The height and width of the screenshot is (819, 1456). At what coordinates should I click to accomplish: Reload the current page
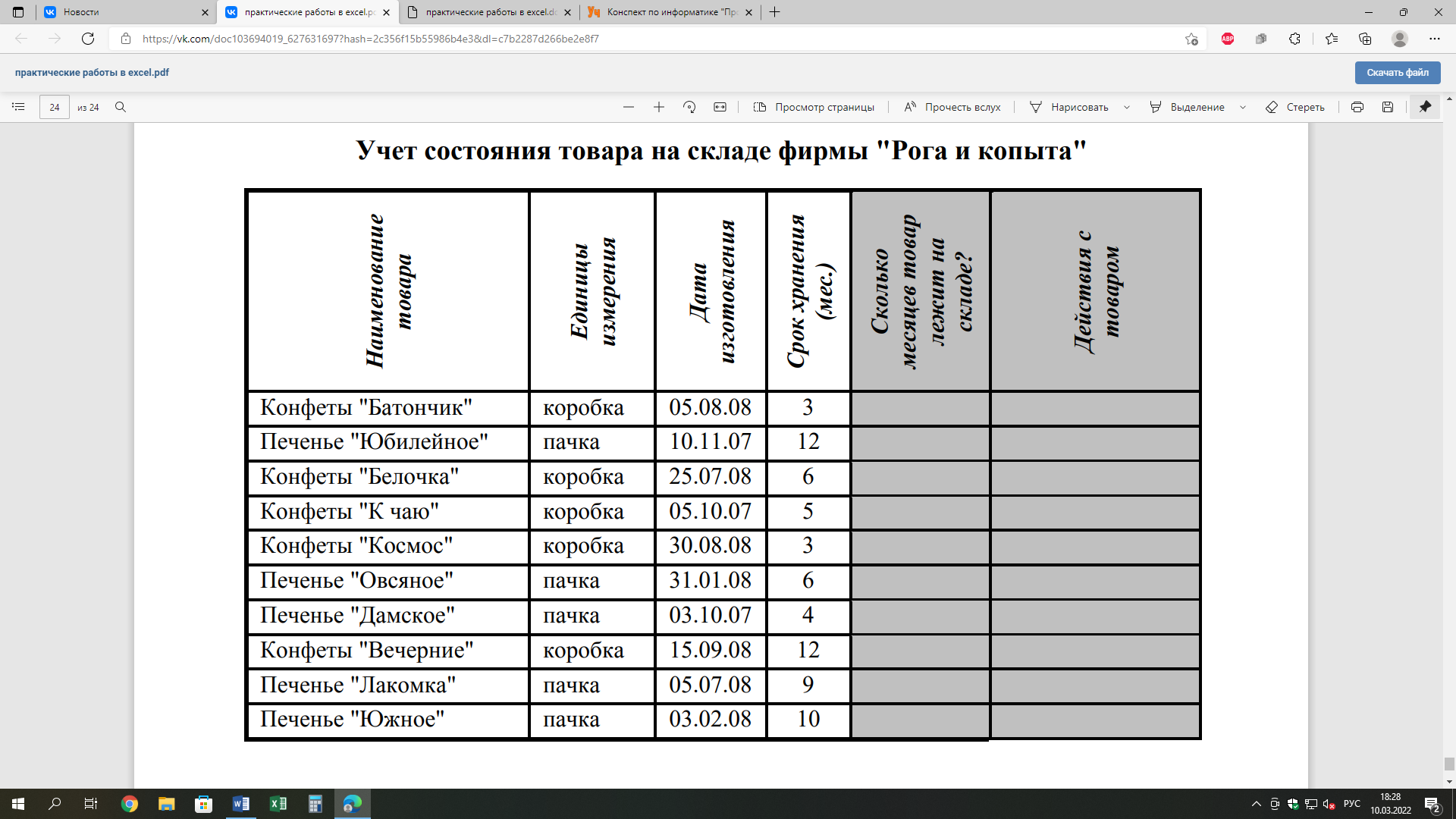coord(88,39)
